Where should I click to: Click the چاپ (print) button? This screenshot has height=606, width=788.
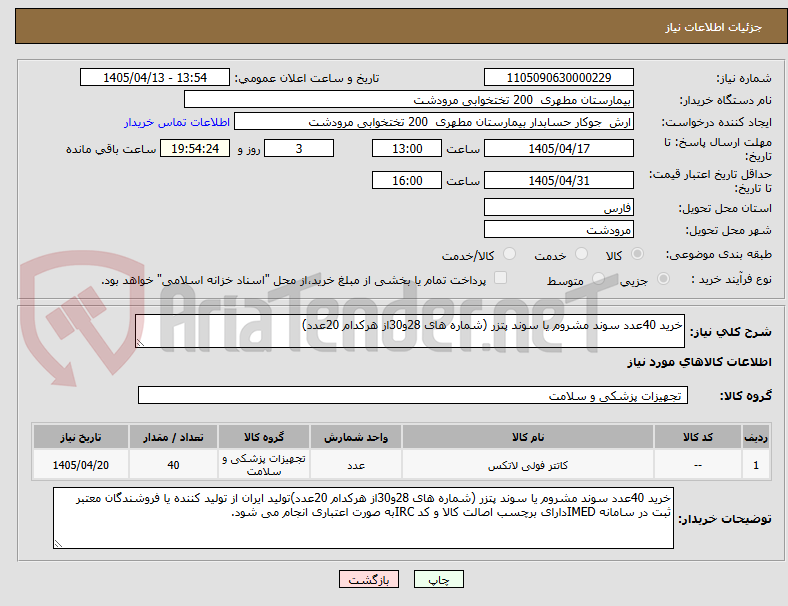pyautogui.click(x=438, y=579)
